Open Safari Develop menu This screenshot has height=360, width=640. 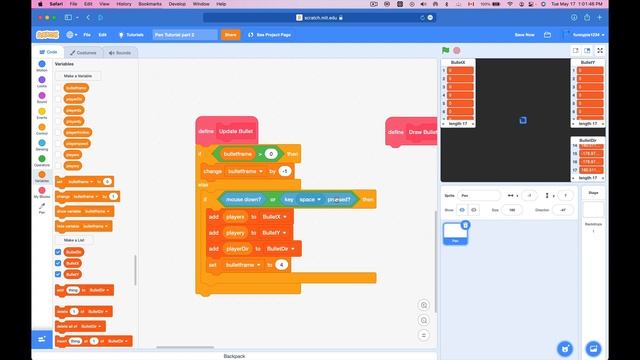[x=177, y=4]
